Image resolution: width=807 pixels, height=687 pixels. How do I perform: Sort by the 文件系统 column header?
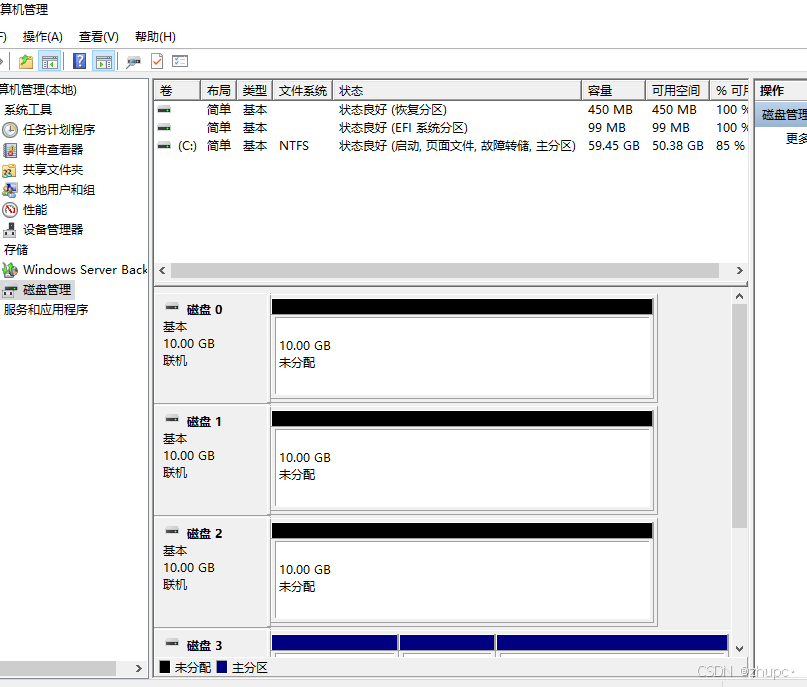pos(303,91)
